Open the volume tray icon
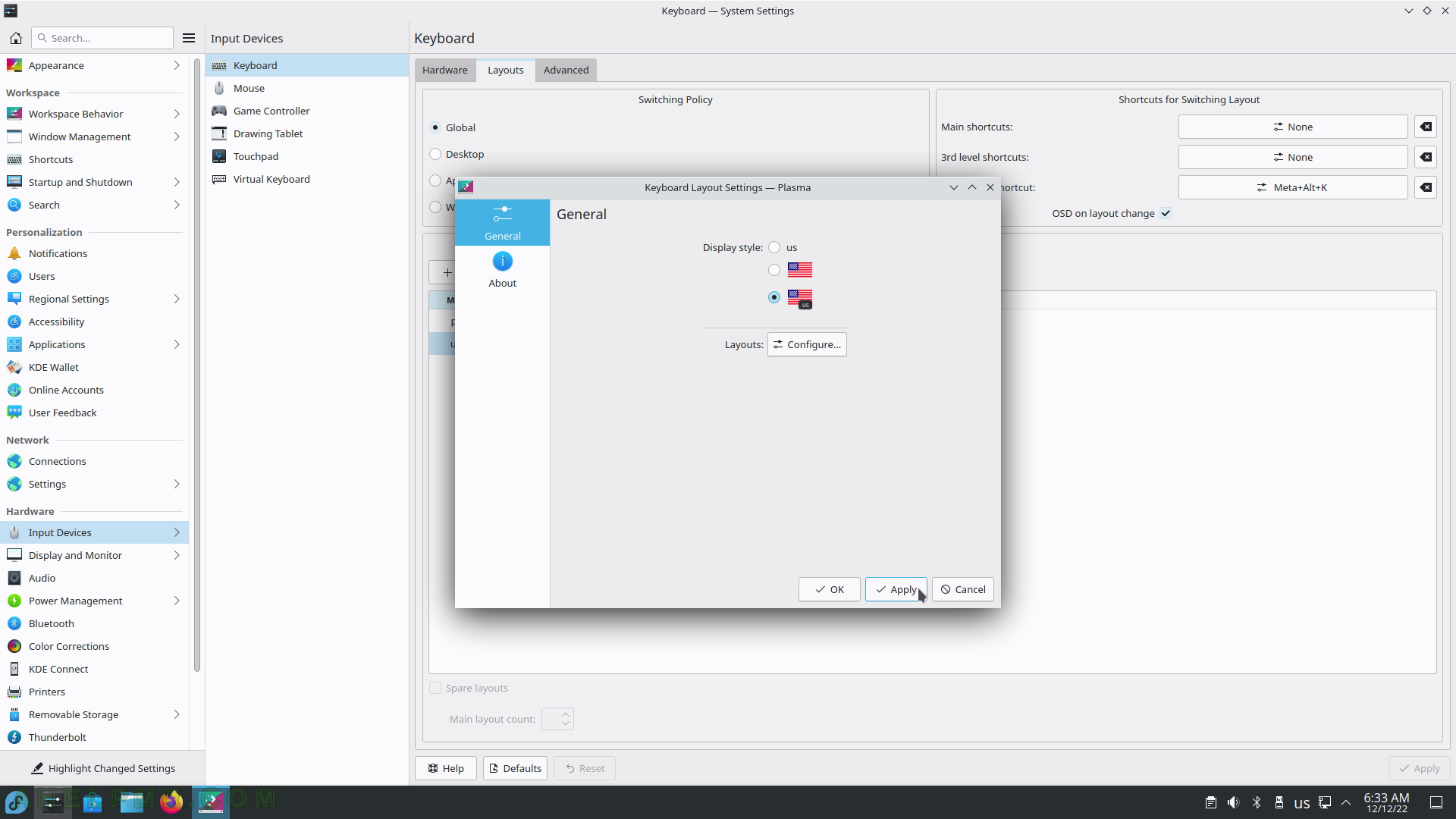The width and height of the screenshot is (1456, 819). pyautogui.click(x=1234, y=802)
